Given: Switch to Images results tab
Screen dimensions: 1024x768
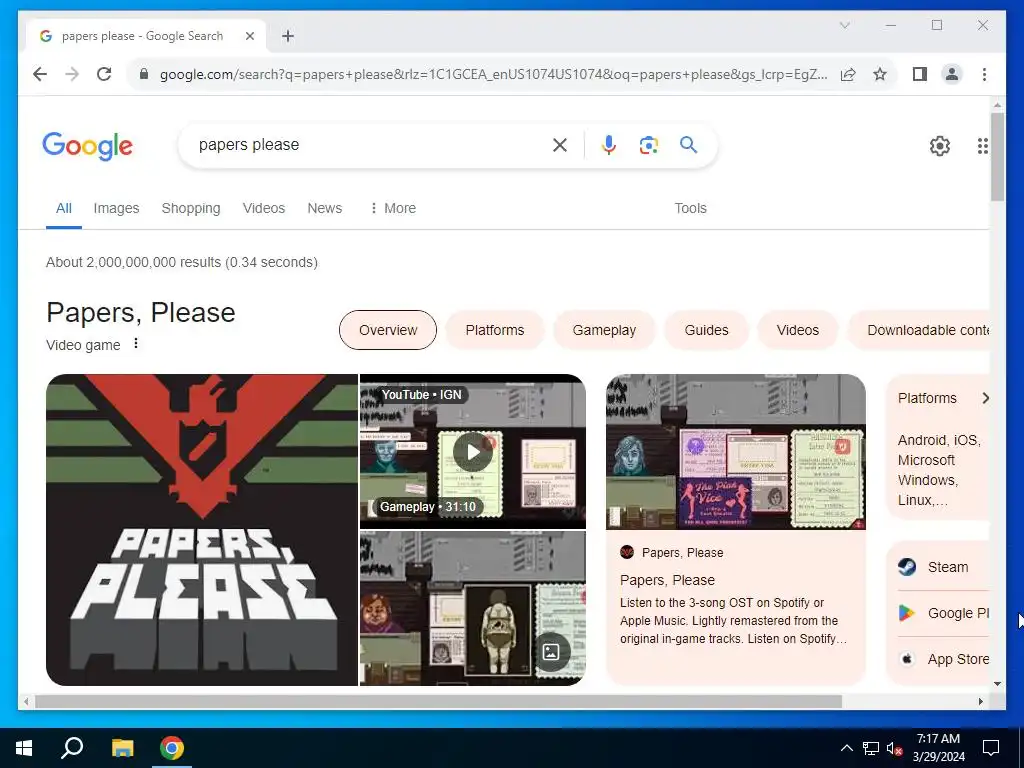Looking at the screenshot, I should pos(116,208).
